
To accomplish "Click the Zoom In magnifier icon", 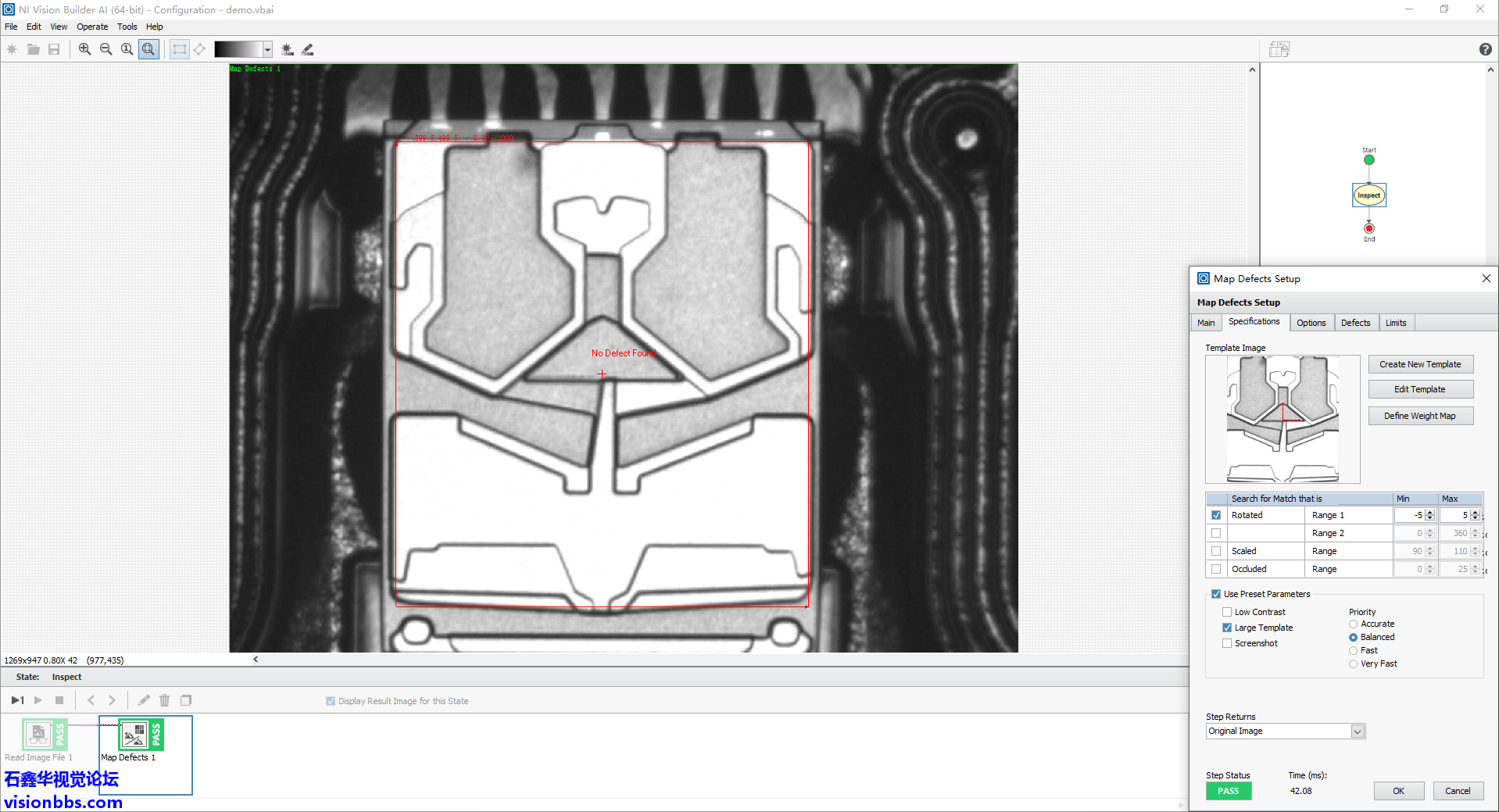I will point(84,49).
